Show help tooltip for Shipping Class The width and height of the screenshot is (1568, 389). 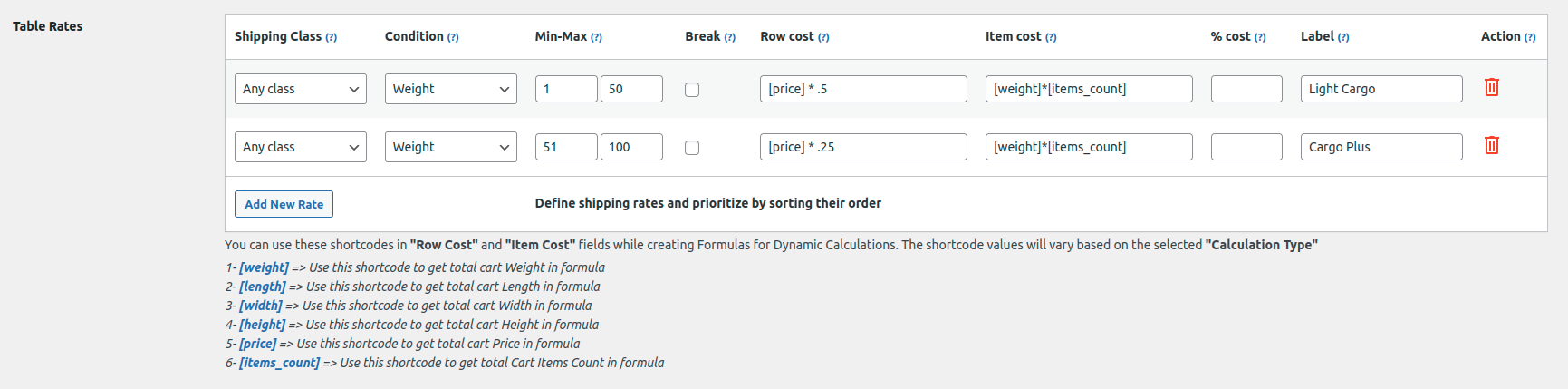[332, 37]
